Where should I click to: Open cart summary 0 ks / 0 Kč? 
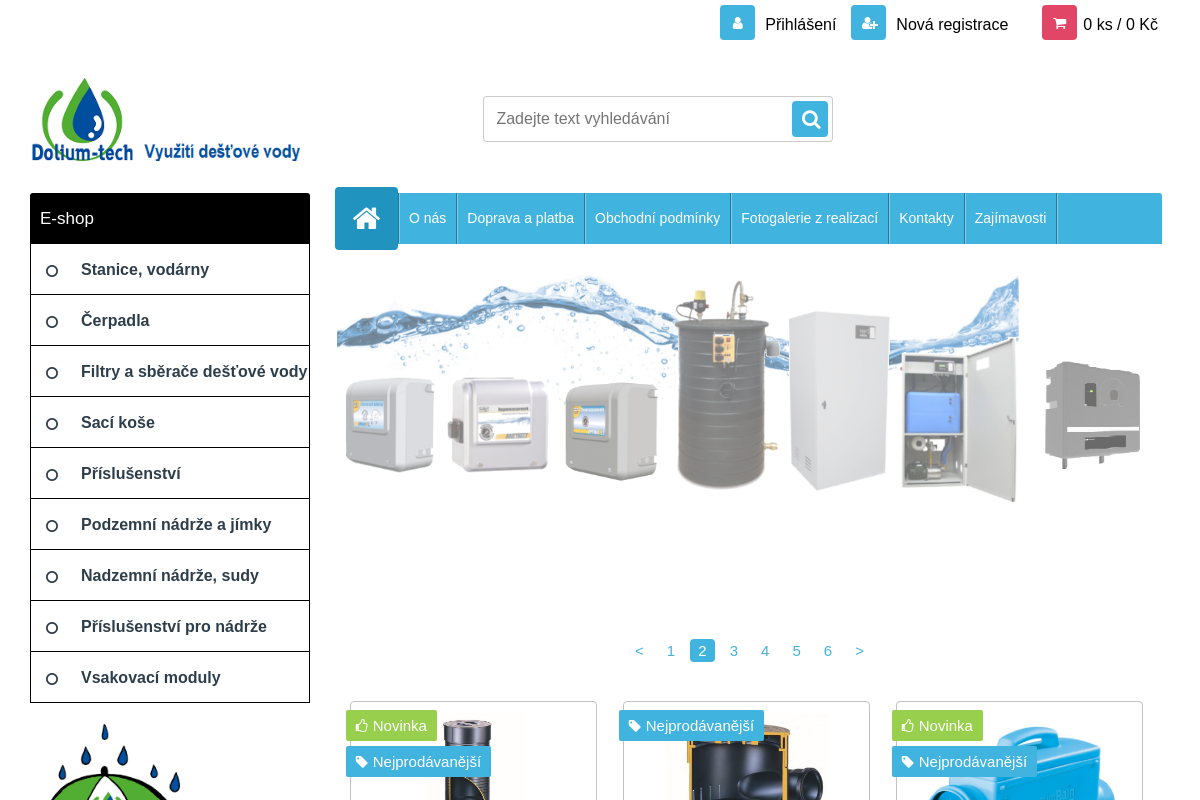click(x=1120, y=24)
